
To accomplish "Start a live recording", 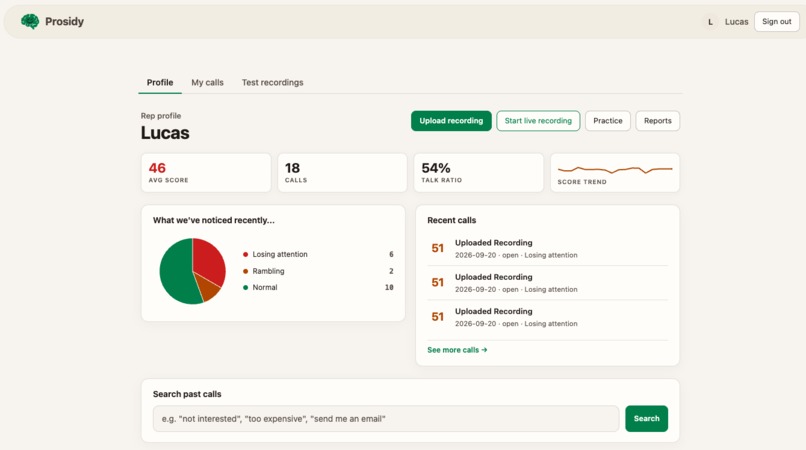I will click(538, 121).
